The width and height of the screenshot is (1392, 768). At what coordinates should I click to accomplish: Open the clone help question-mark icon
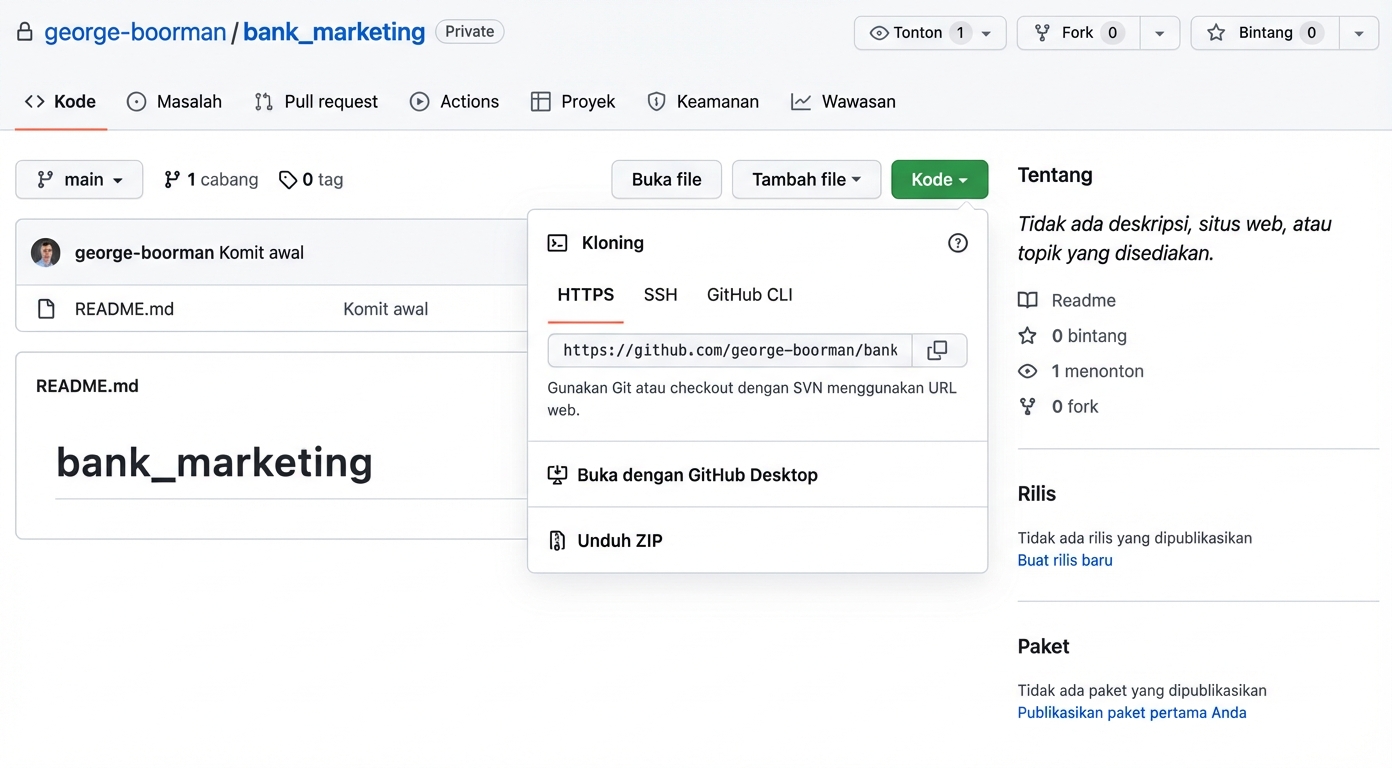pos(958,243)
